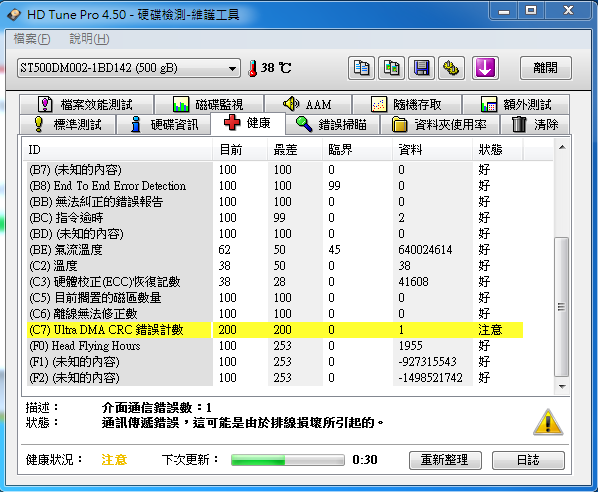Click the data value -927315543

428,362
